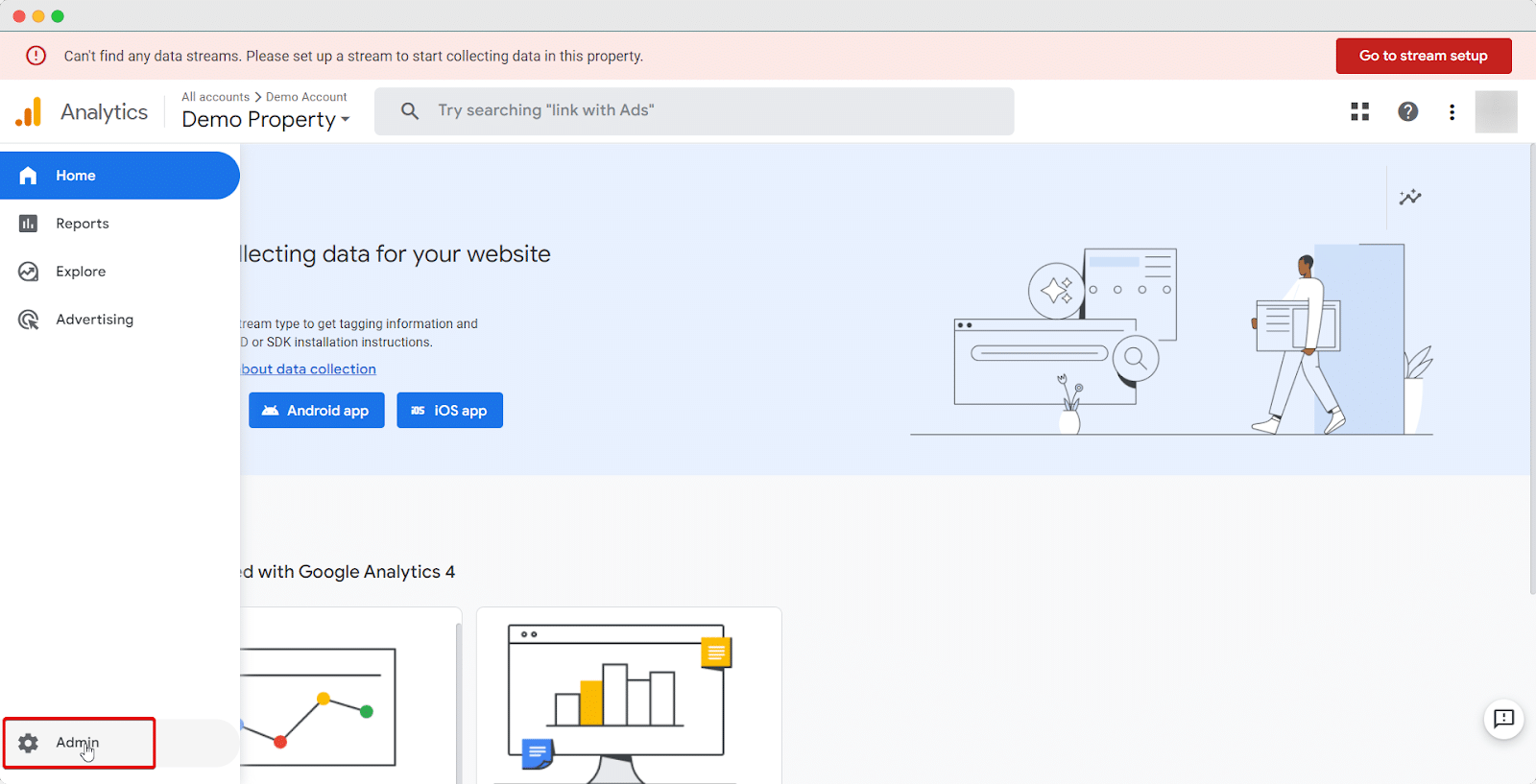Click the account avatar in the header

(1496, 111)
